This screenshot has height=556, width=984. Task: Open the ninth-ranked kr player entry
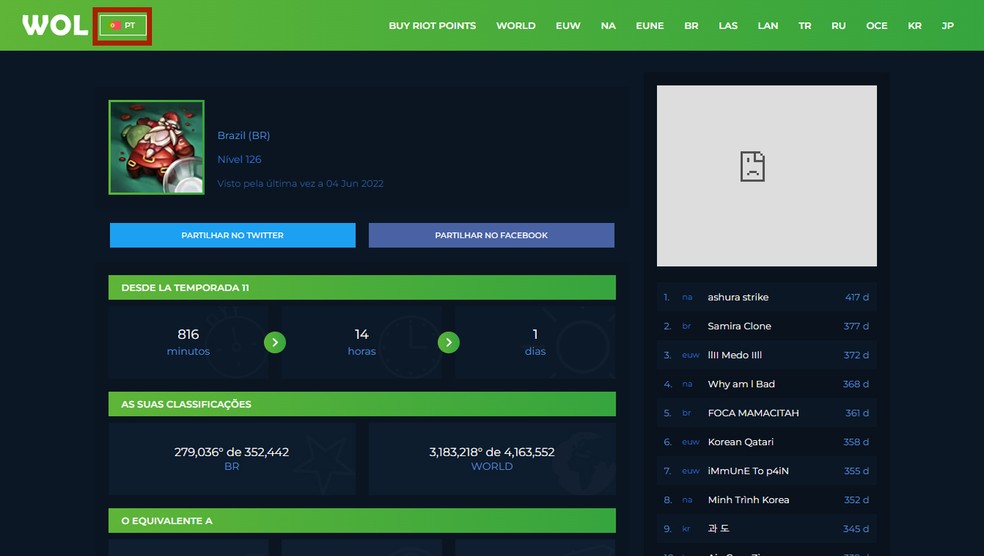(x=767, y=528)
